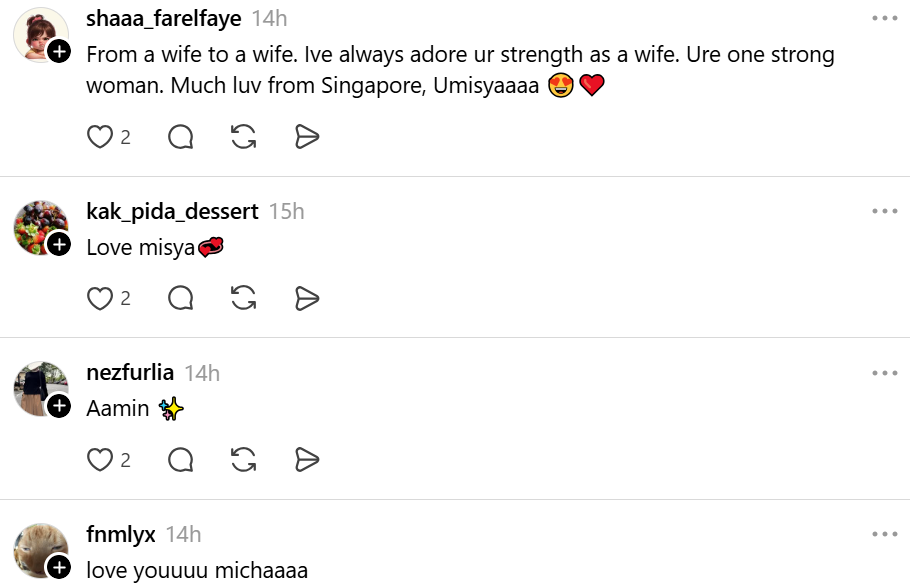
Task: Share shaaa_farelfaye's comment via send icon
Action: pyautogui.click(x=307, y=138)
